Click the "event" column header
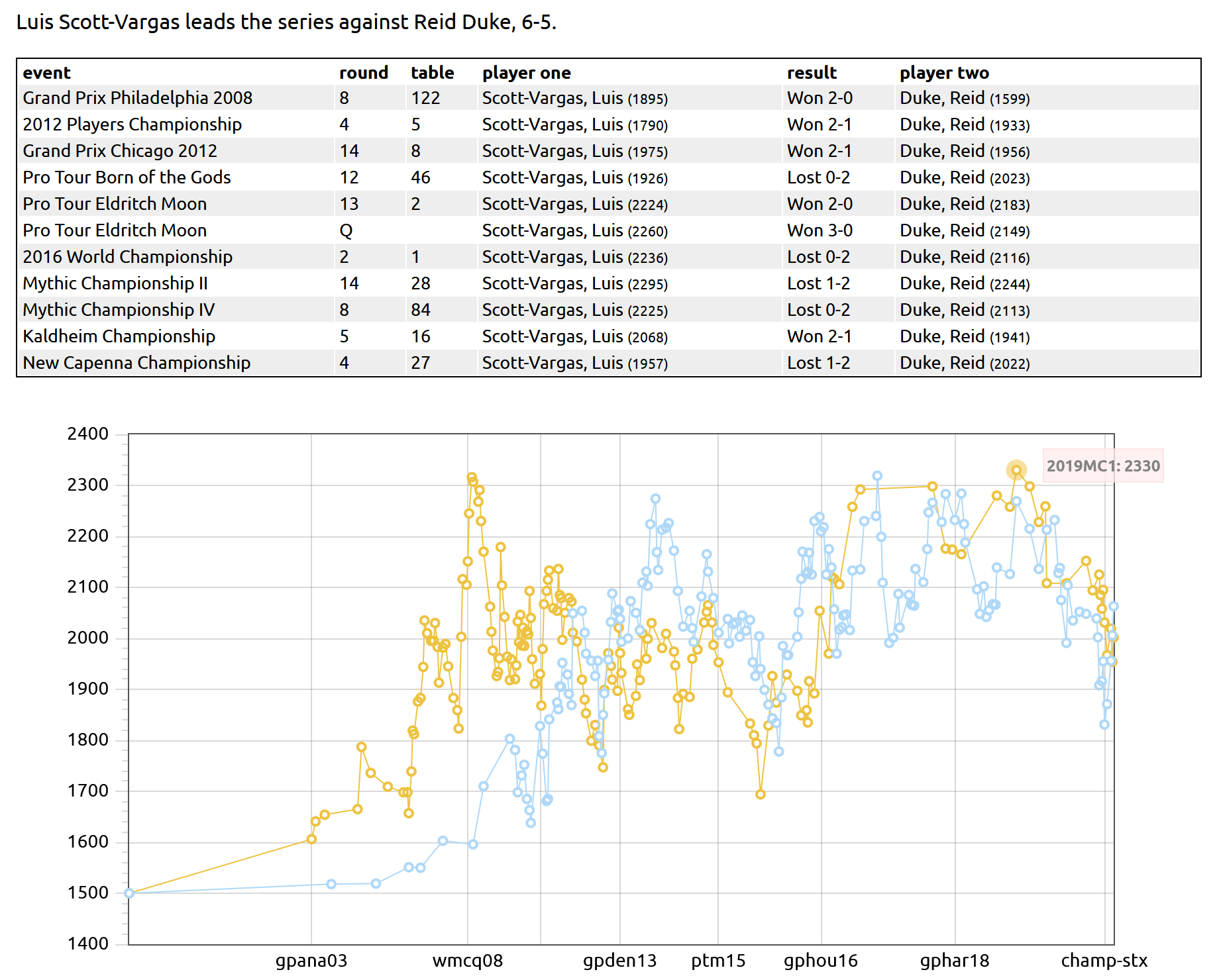Viewport: 1219px width, 980px height. (x=46, y=73)
